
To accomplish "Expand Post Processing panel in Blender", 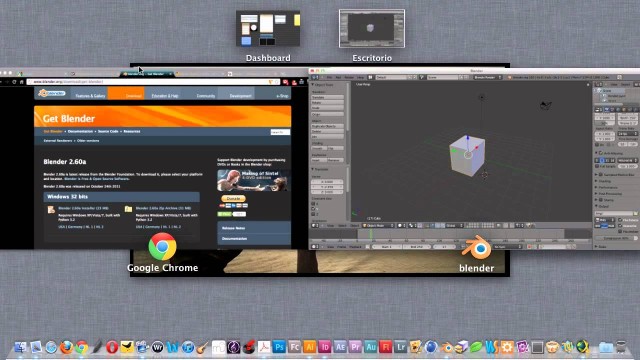I will tap(596, 193).
